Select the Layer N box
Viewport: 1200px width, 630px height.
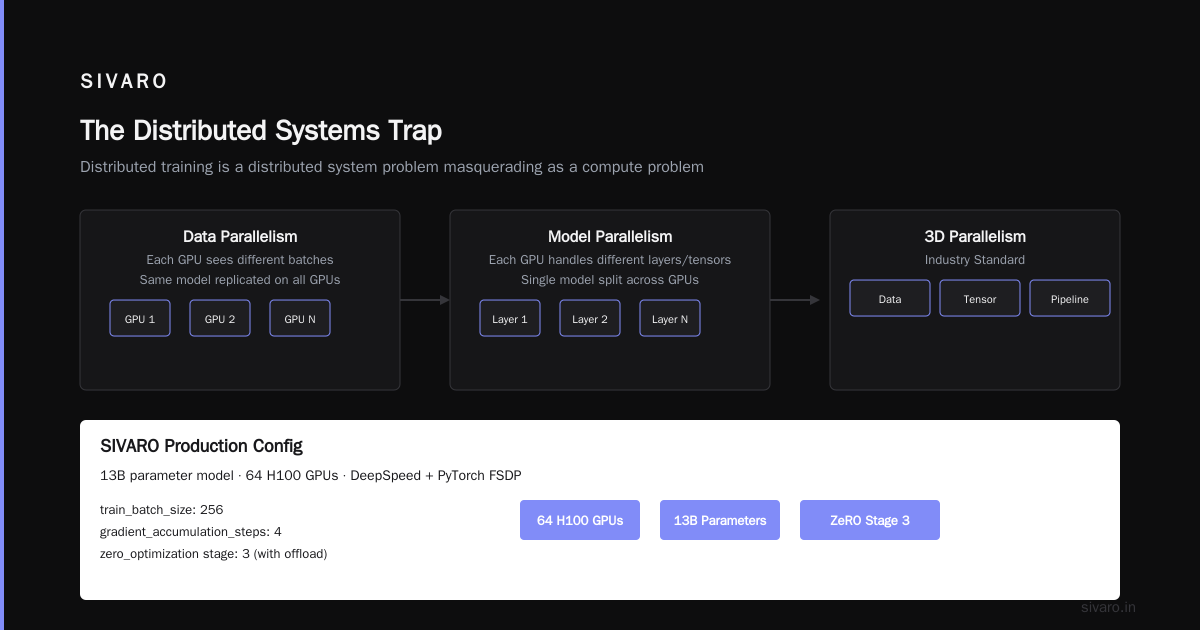pos(670,318)
